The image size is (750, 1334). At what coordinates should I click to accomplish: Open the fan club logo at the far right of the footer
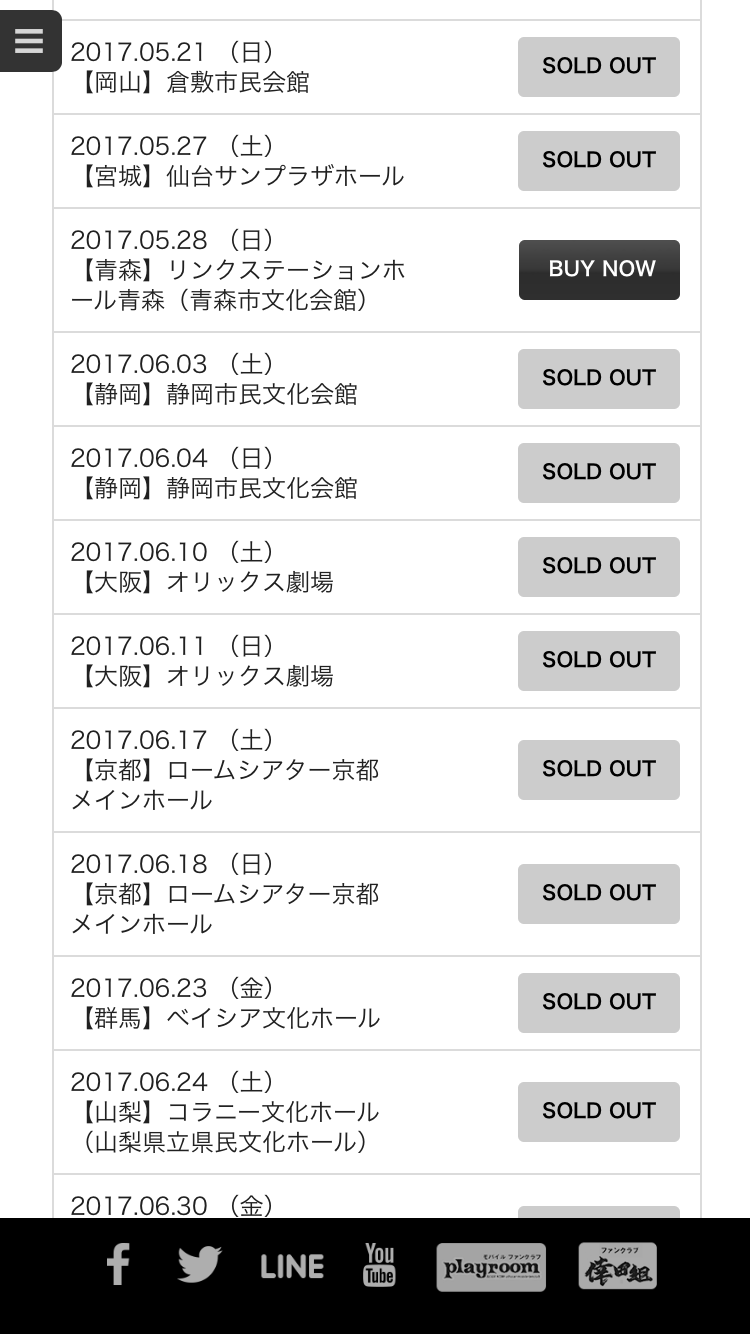[618, 1266]
